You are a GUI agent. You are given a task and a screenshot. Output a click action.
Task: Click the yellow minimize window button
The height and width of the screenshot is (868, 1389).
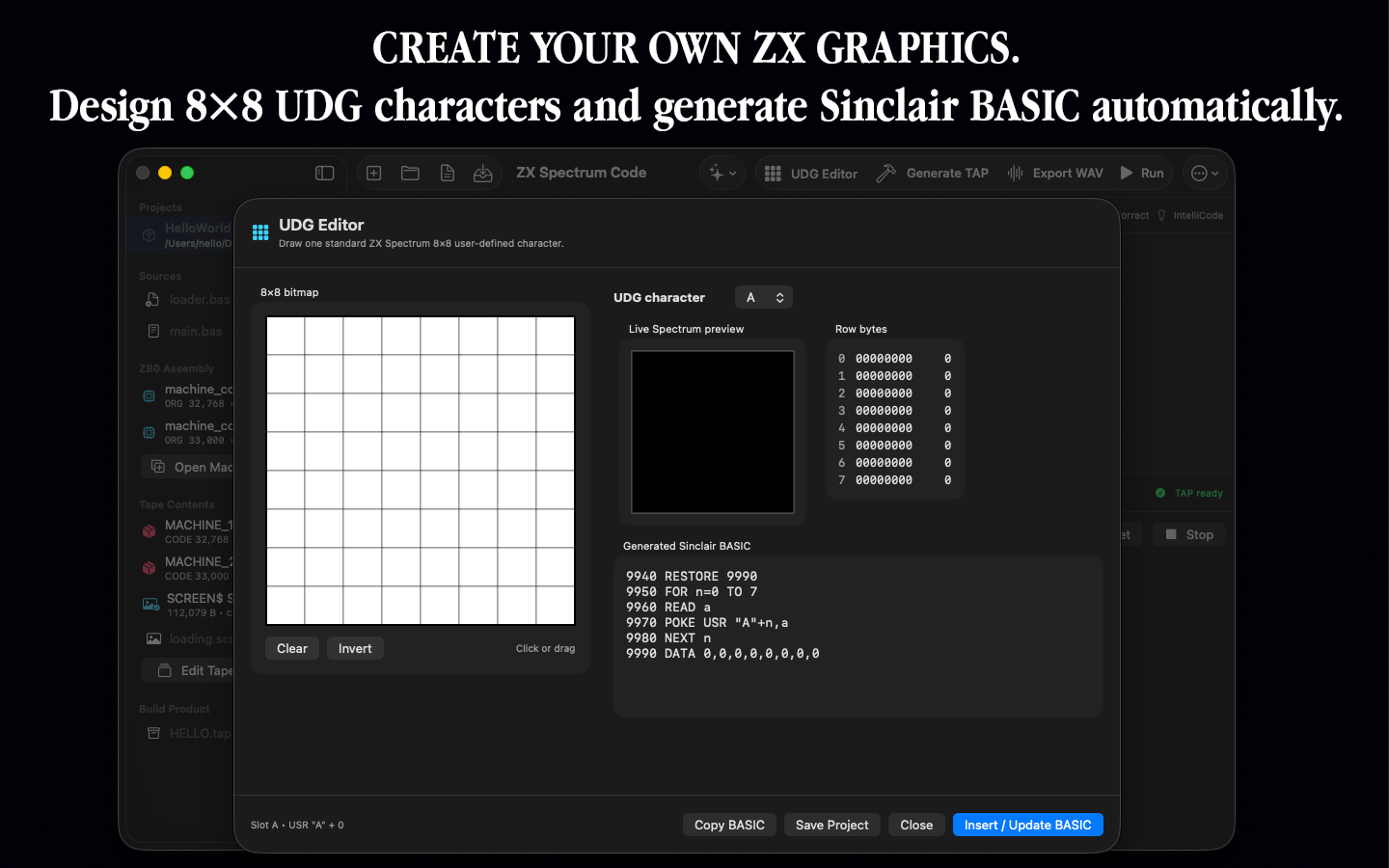165,173
